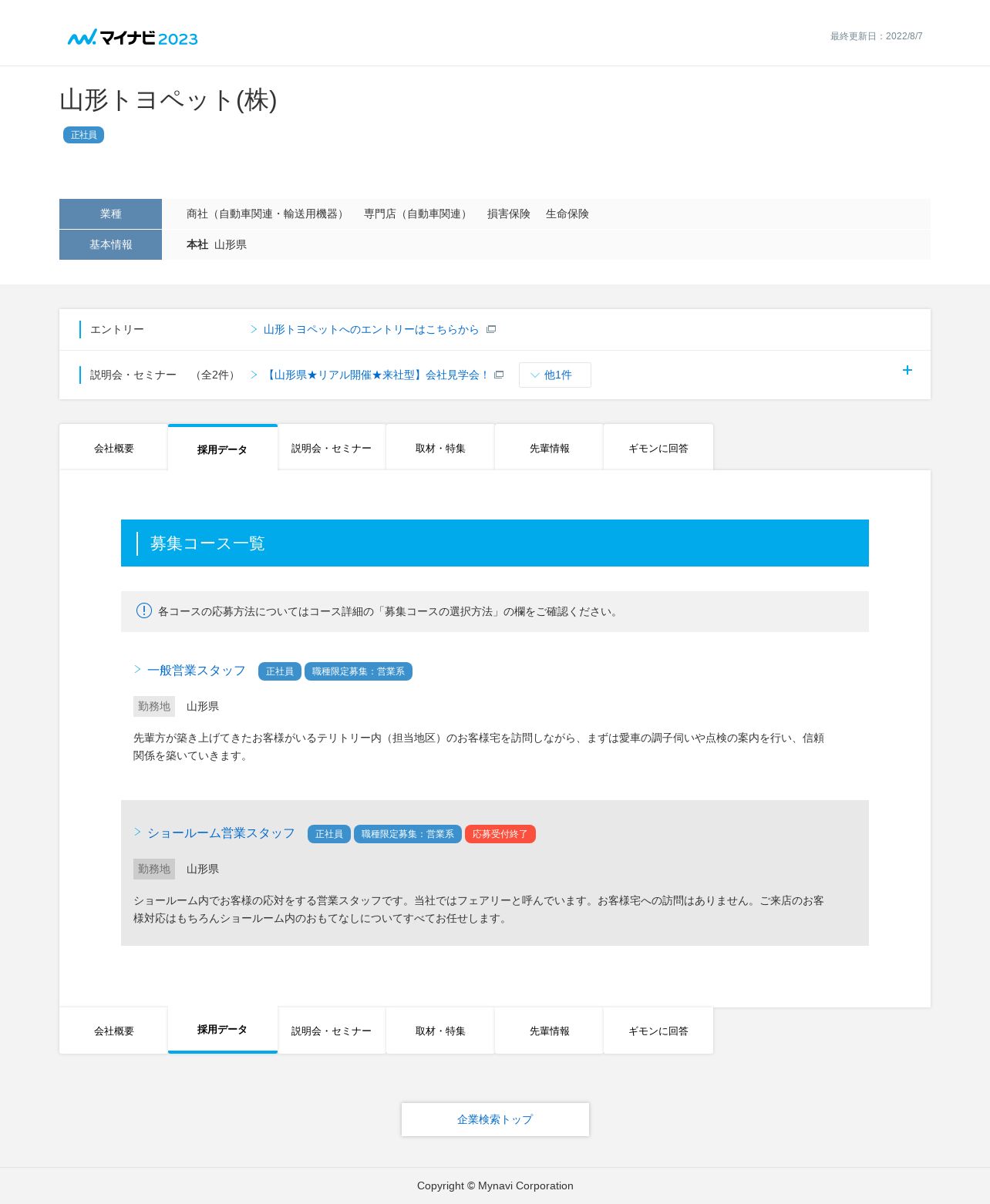This screenshot has width=990, height=1204.
Task: Click the Copyright © Mynavi Corporation text
Action: pyautogui.click(x=495, y=1186)
